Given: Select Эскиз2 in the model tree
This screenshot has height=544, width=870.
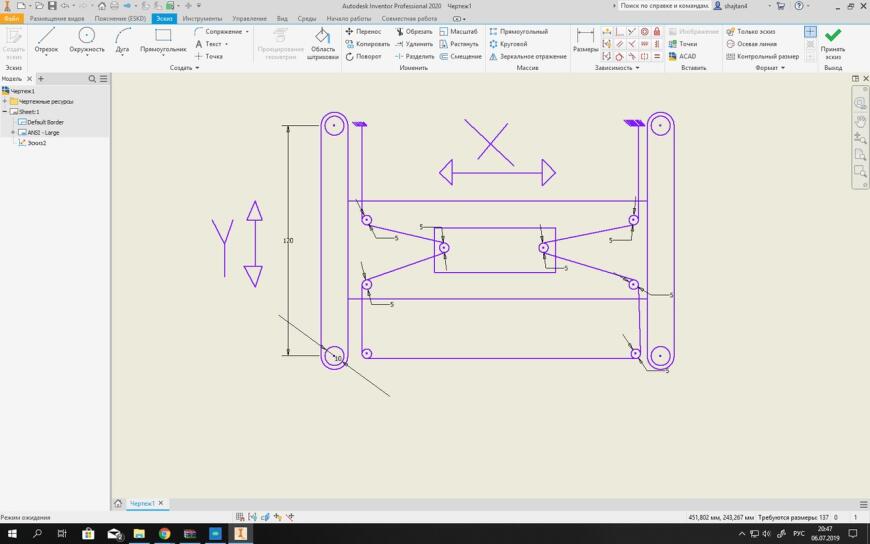Looking at the screenshot, I should [37, 143].
